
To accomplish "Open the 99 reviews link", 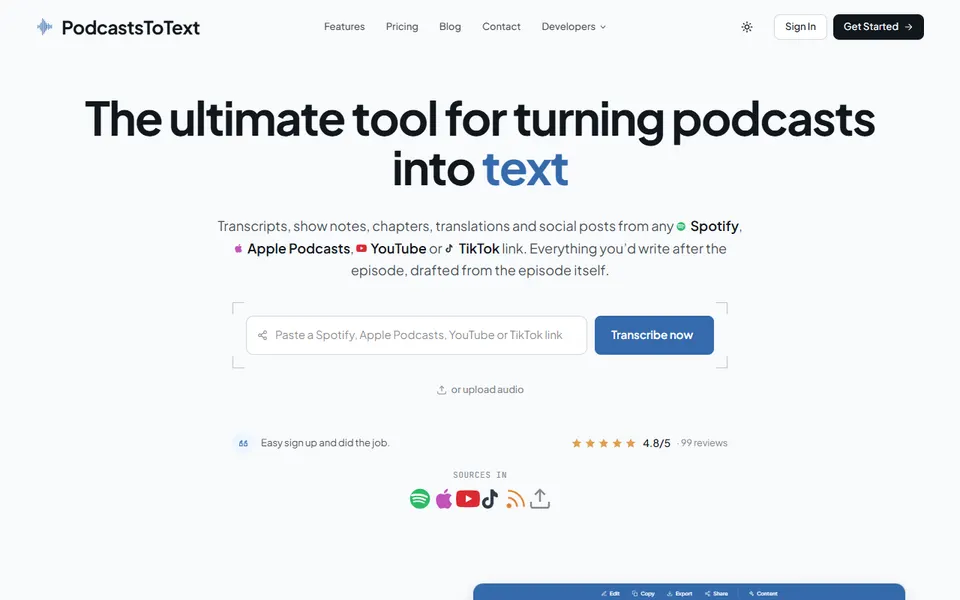I will coord(703,443).
